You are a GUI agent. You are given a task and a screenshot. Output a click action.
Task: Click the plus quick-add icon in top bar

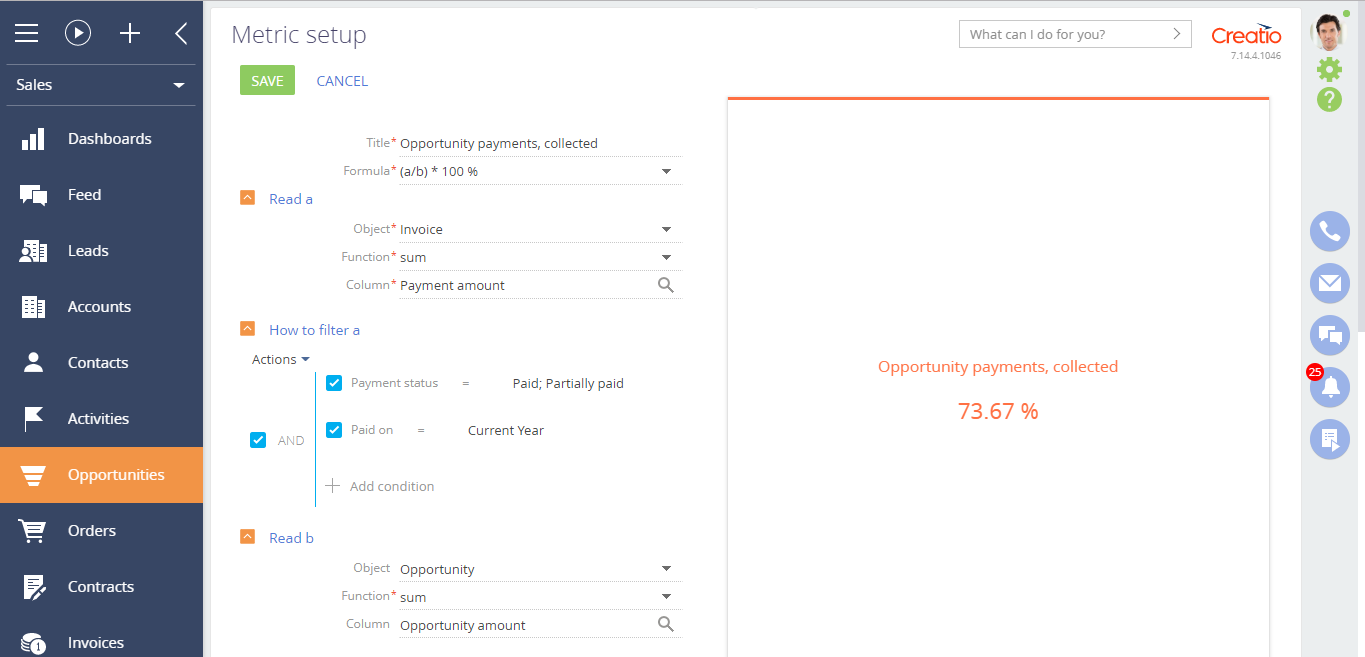pos(130,33)
